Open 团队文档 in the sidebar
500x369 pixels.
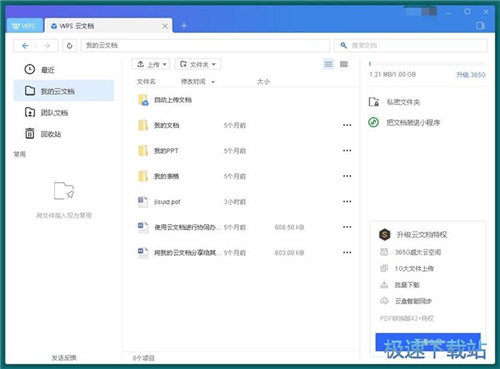47,113
